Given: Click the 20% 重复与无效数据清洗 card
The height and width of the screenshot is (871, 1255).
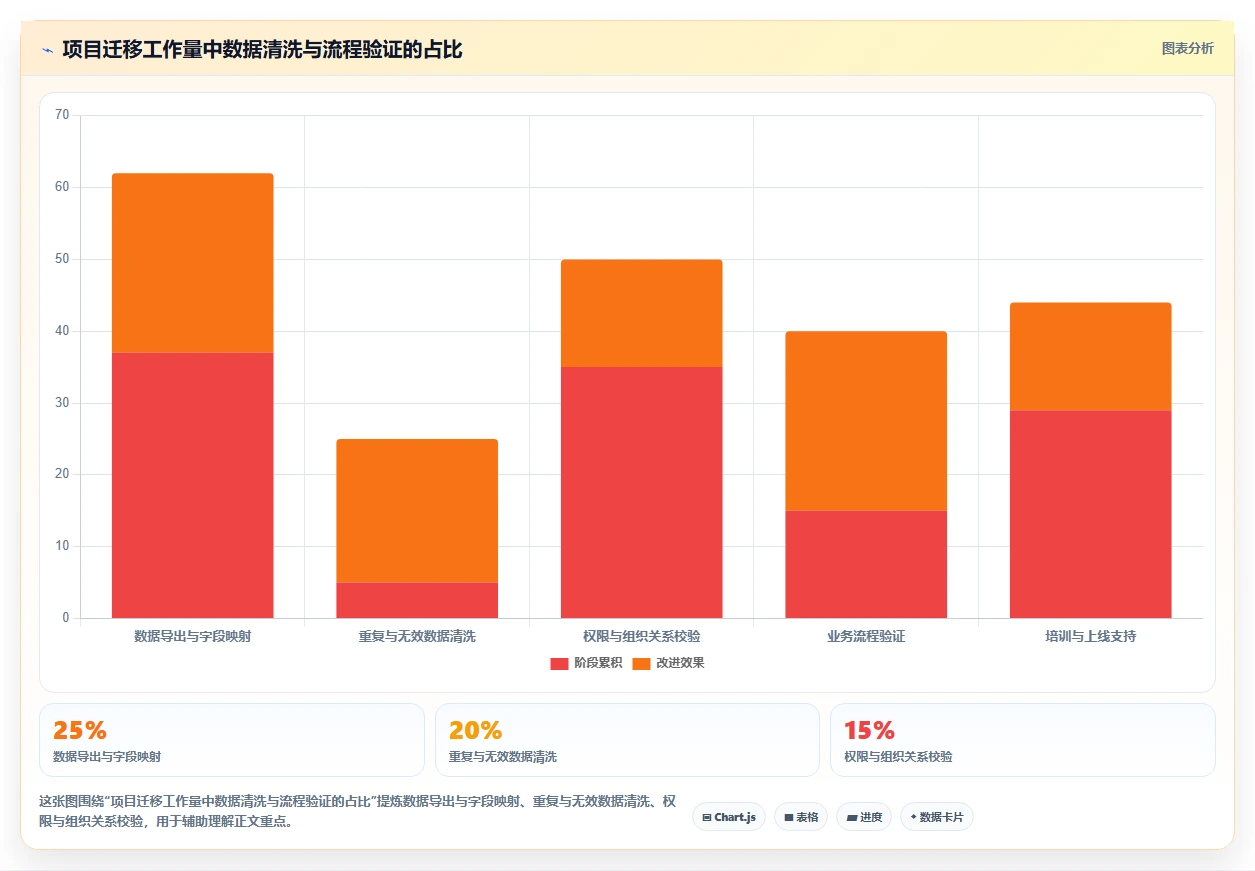Looking at the screenshot, I should (x=627, y=740).
